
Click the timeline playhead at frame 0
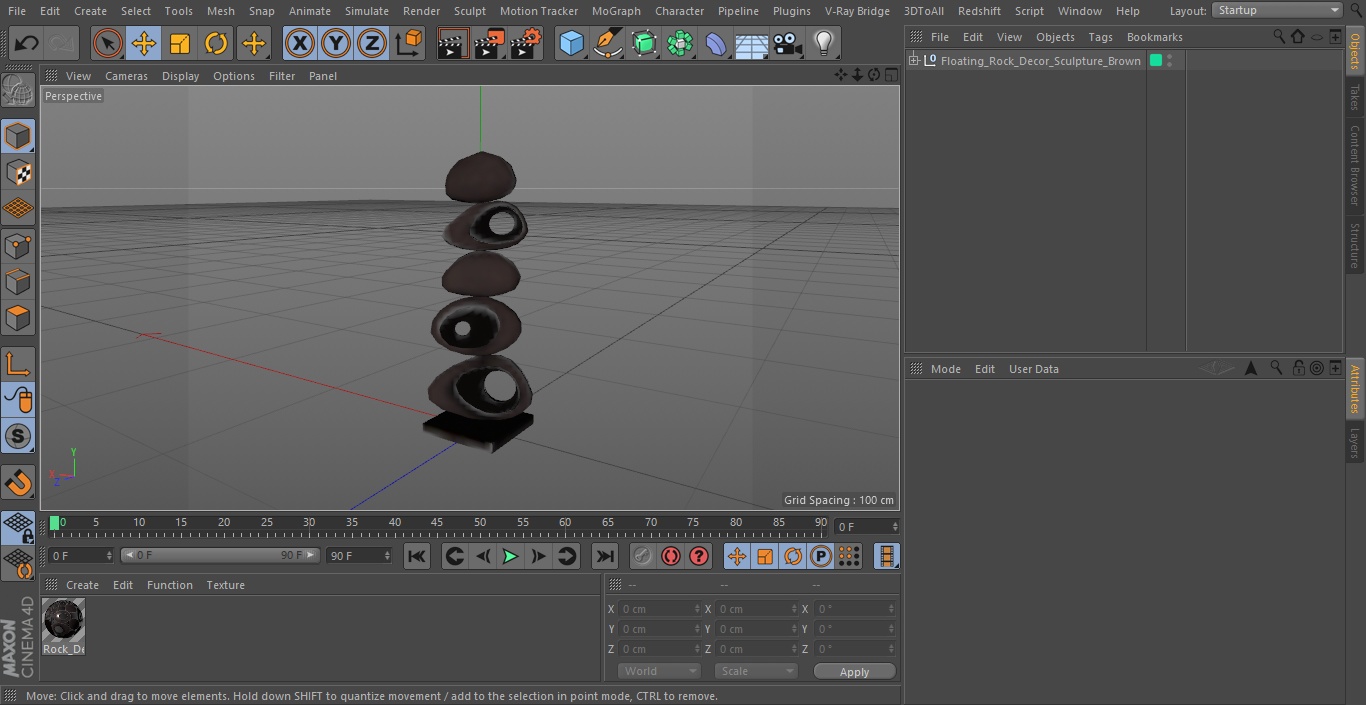point(55,522)
